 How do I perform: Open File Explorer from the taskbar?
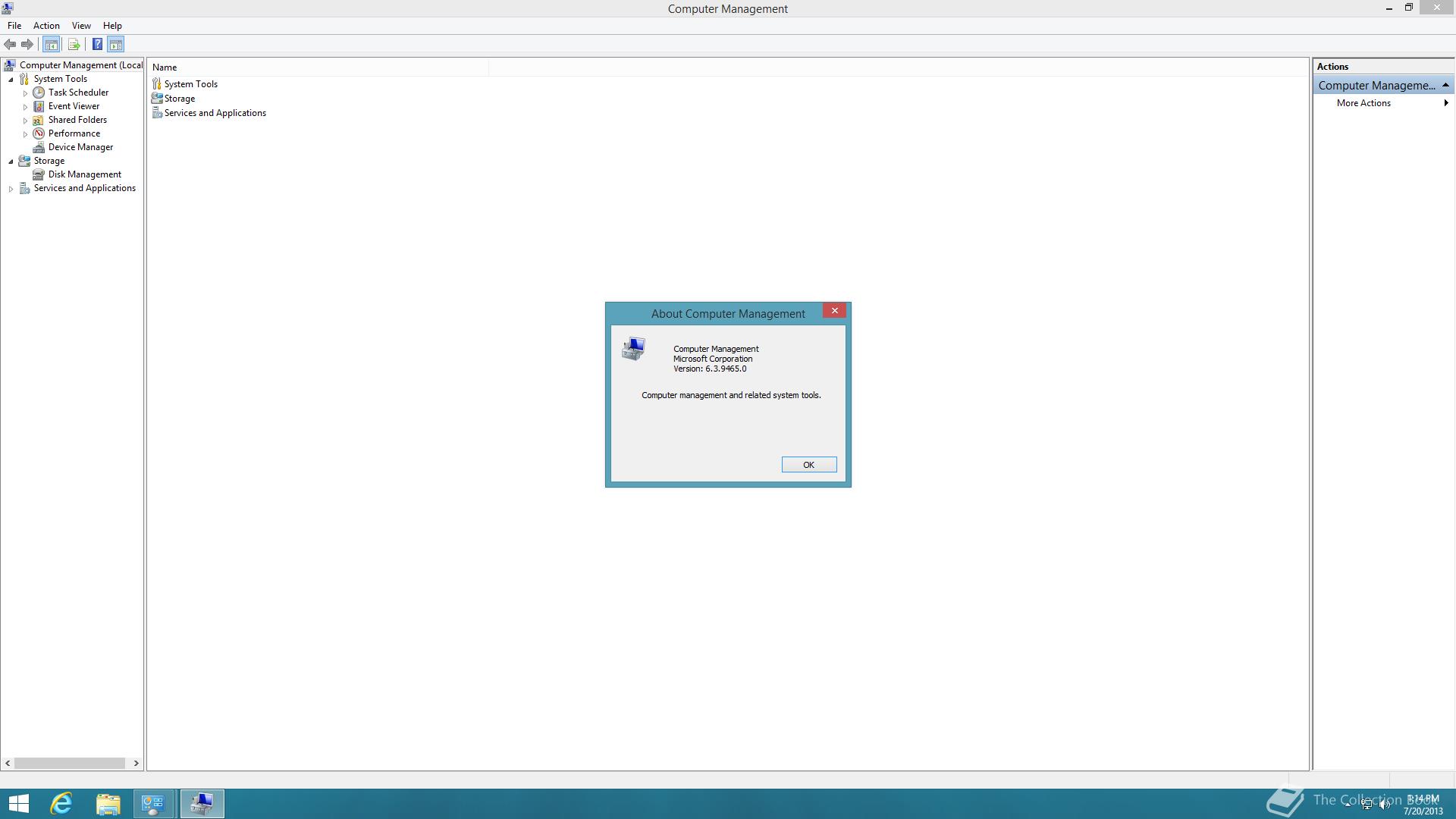(x=108, y=804)
